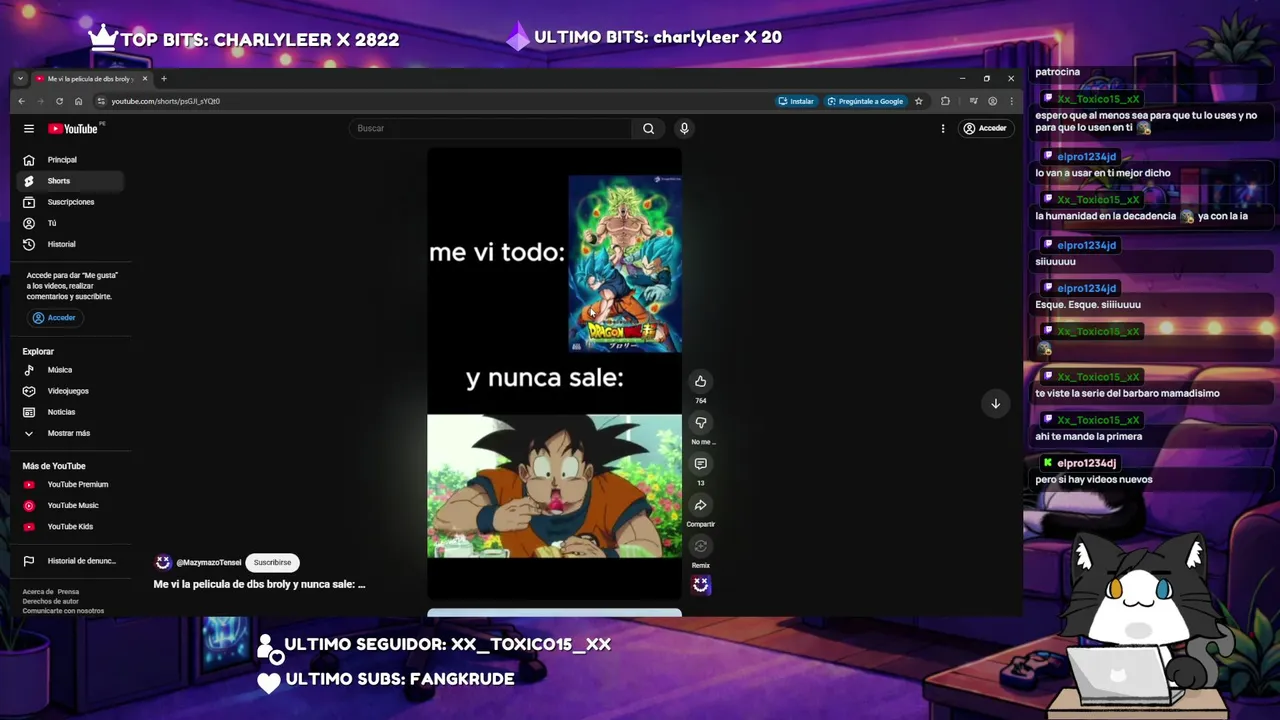Reload the page in browser
The image size is (1280, 720).
click(59, 101)
